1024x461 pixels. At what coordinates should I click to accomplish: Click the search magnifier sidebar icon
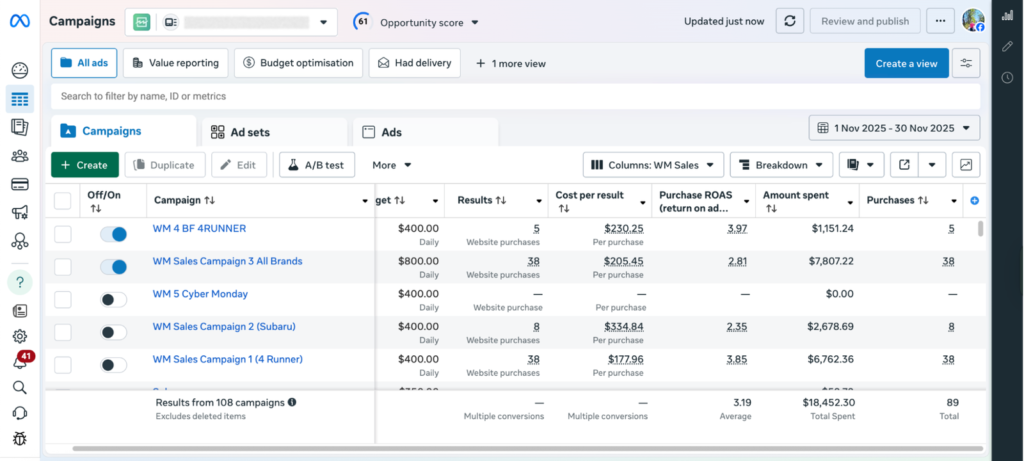click(19, 387)
